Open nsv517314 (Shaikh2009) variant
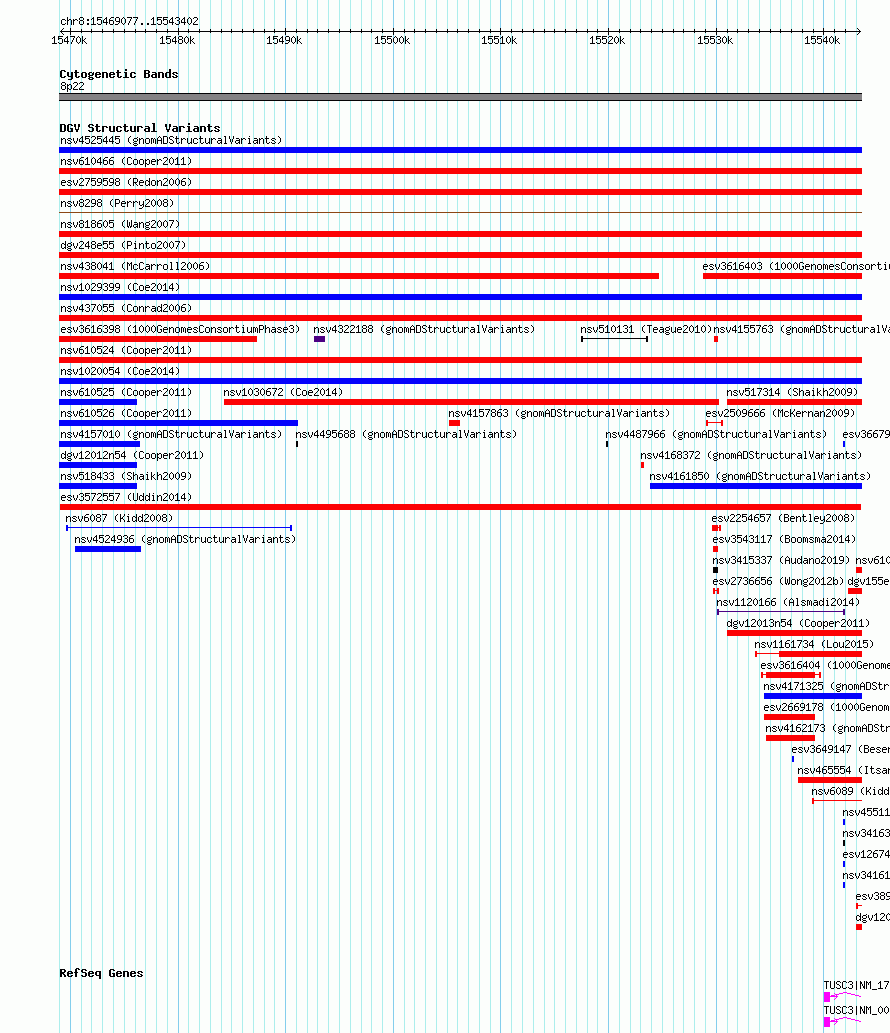890x1033 pixels. [x=792, y=393]
